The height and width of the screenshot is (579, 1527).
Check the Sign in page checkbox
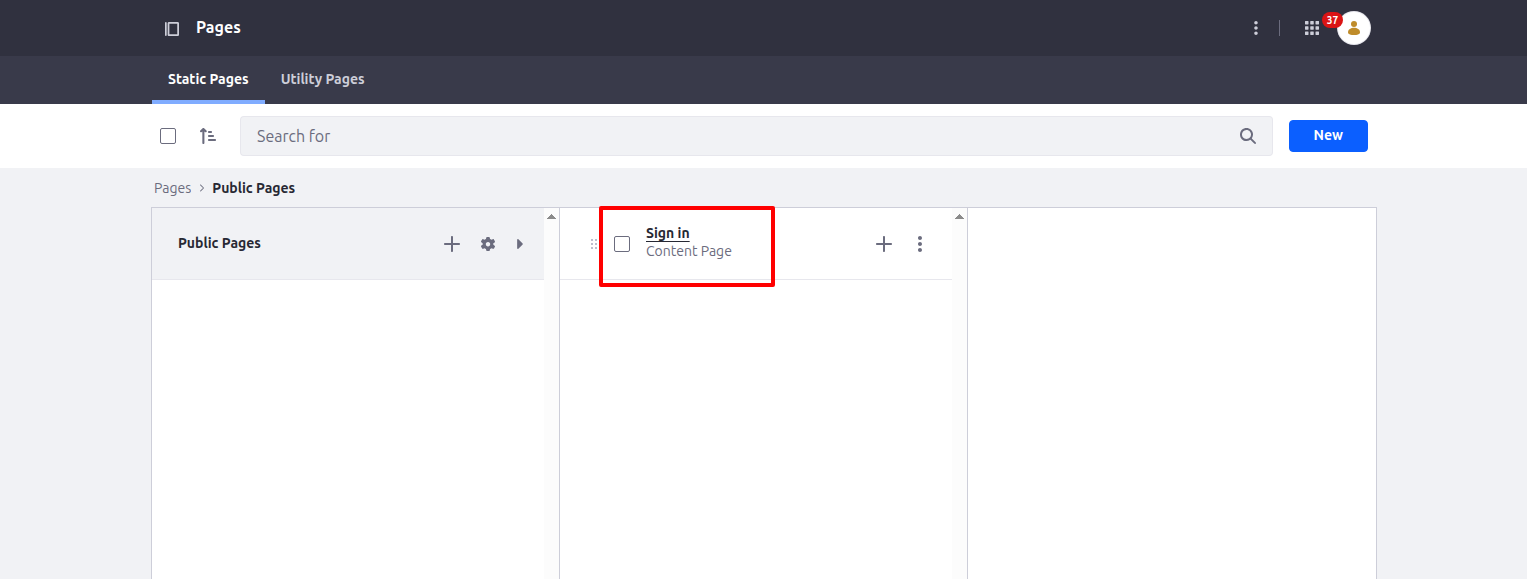coord(622,244)
